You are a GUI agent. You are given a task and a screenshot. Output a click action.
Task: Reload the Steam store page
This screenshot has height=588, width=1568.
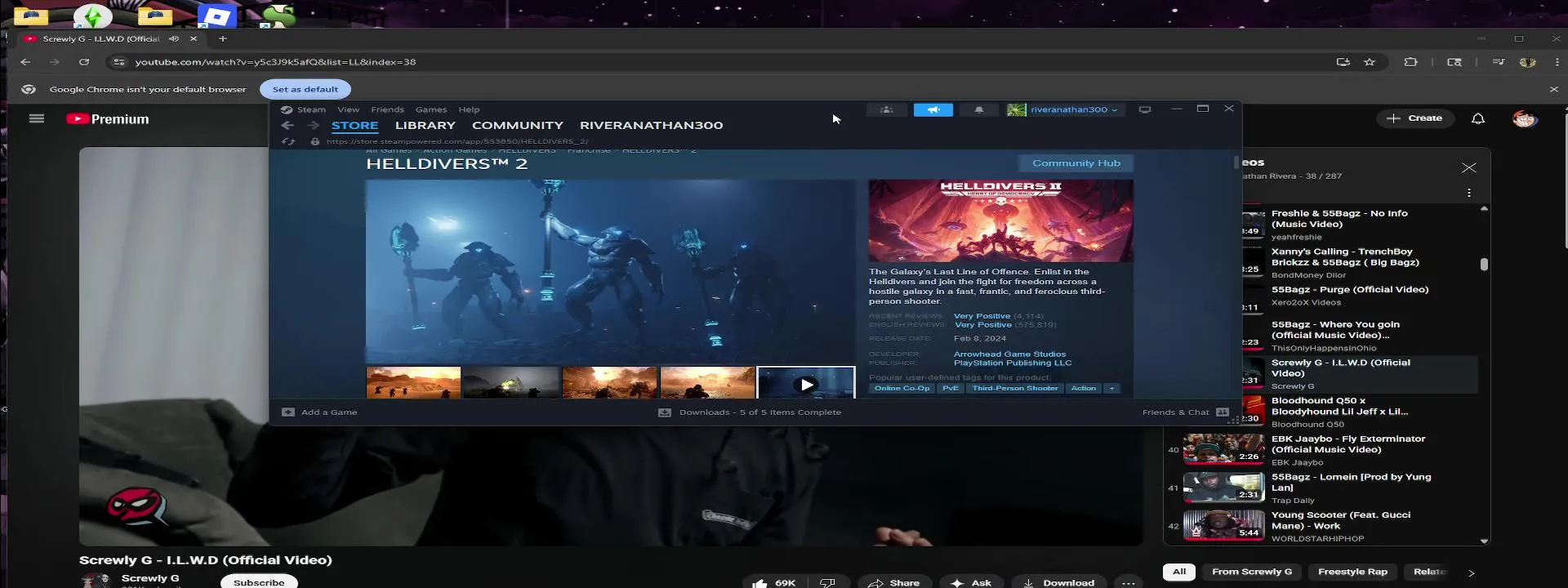pos(288,141)
